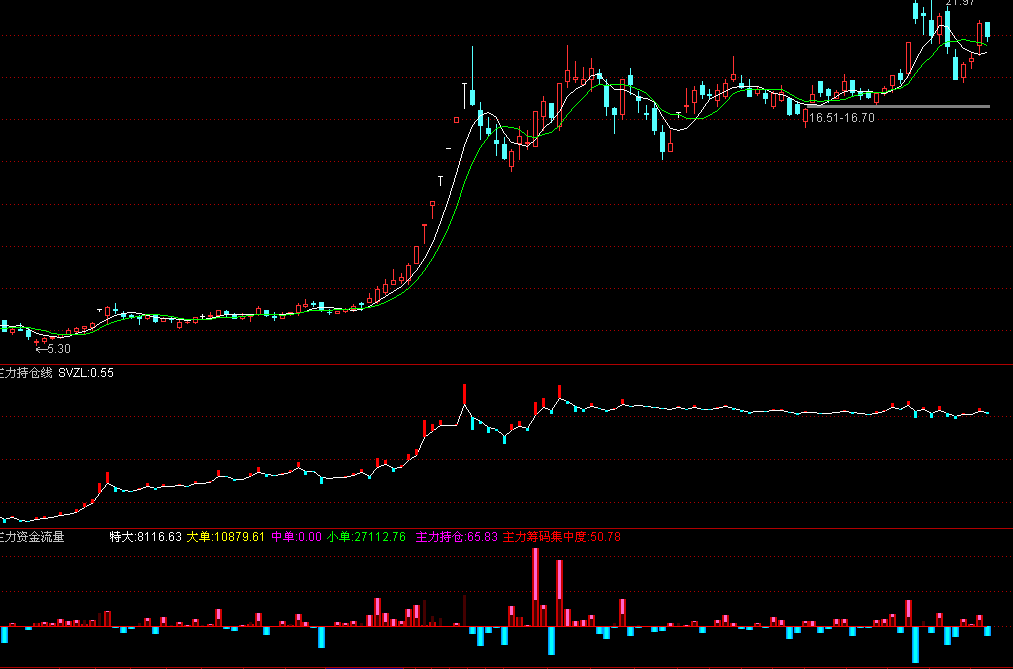Click the 主力筹码集中度:50.78 value

click(x=561, y=537)
